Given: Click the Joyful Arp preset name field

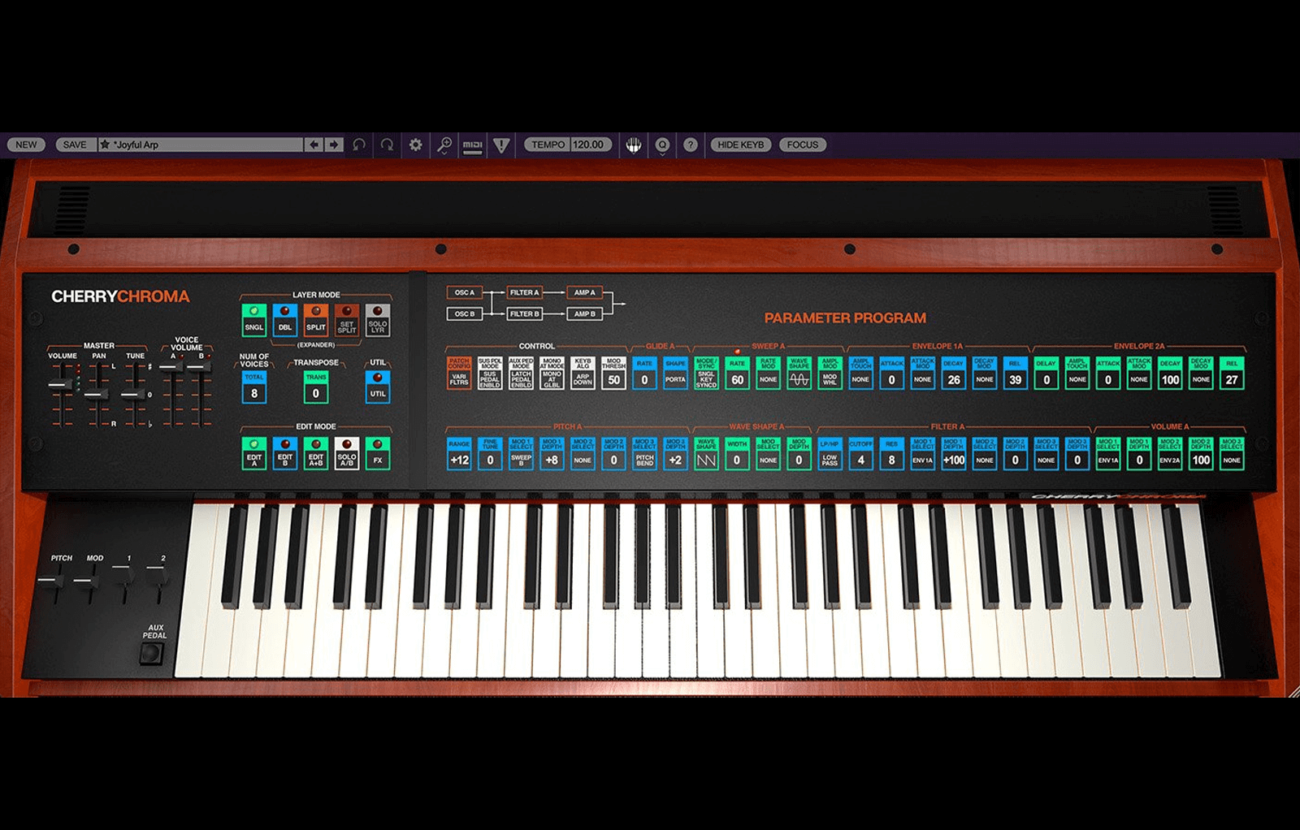Looking at the screenshot, I should click(x=200, y=145).
